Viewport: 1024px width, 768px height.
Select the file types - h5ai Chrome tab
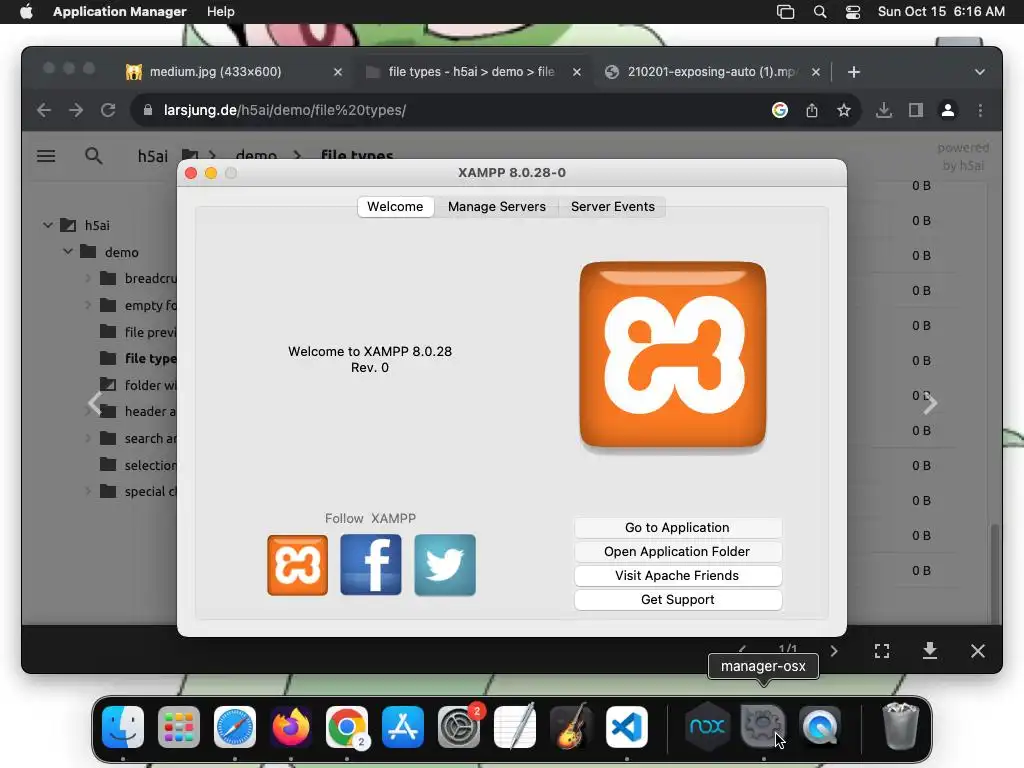click(x=473, y=72)
